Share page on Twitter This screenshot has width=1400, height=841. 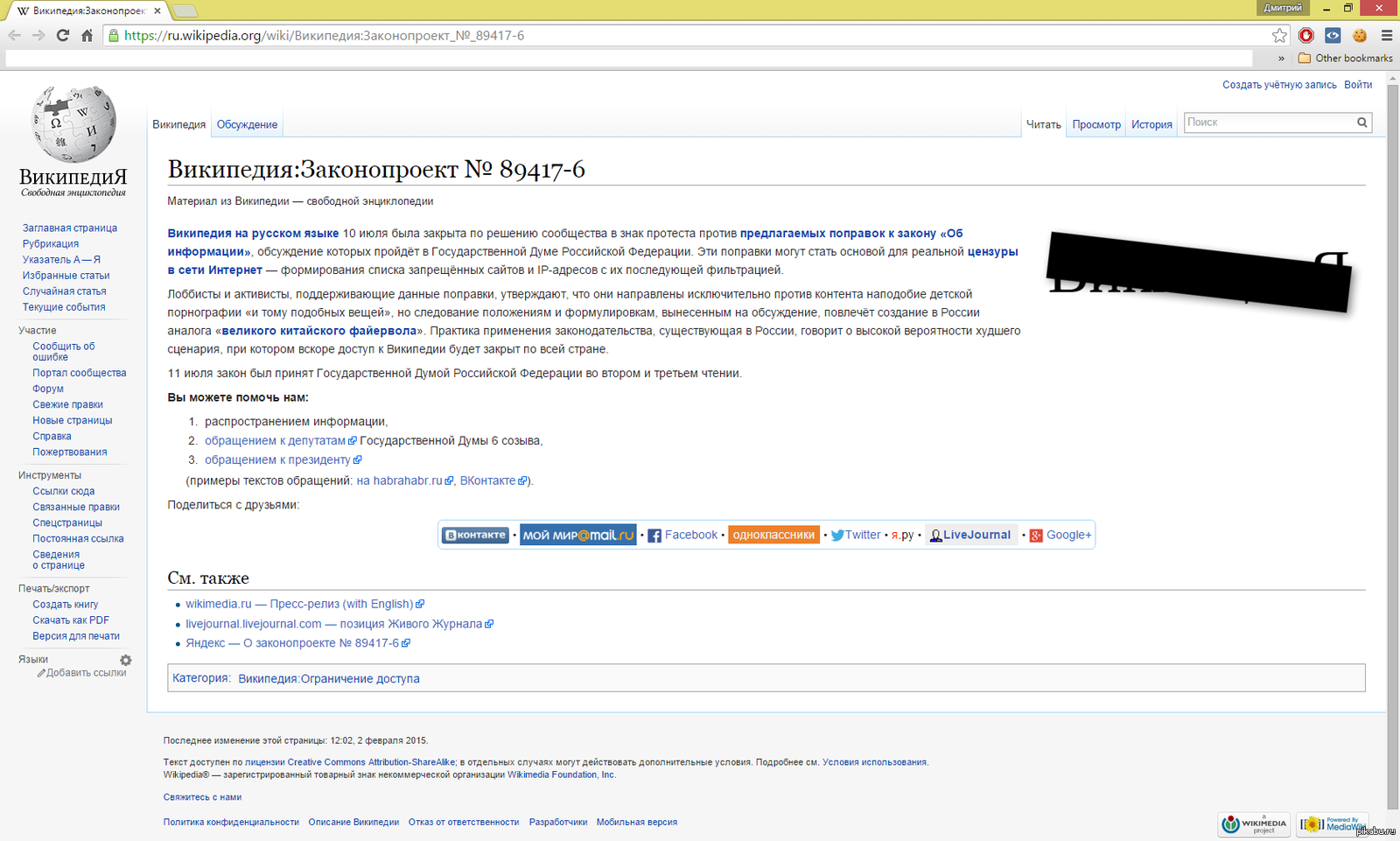click(x=856, y=535)
